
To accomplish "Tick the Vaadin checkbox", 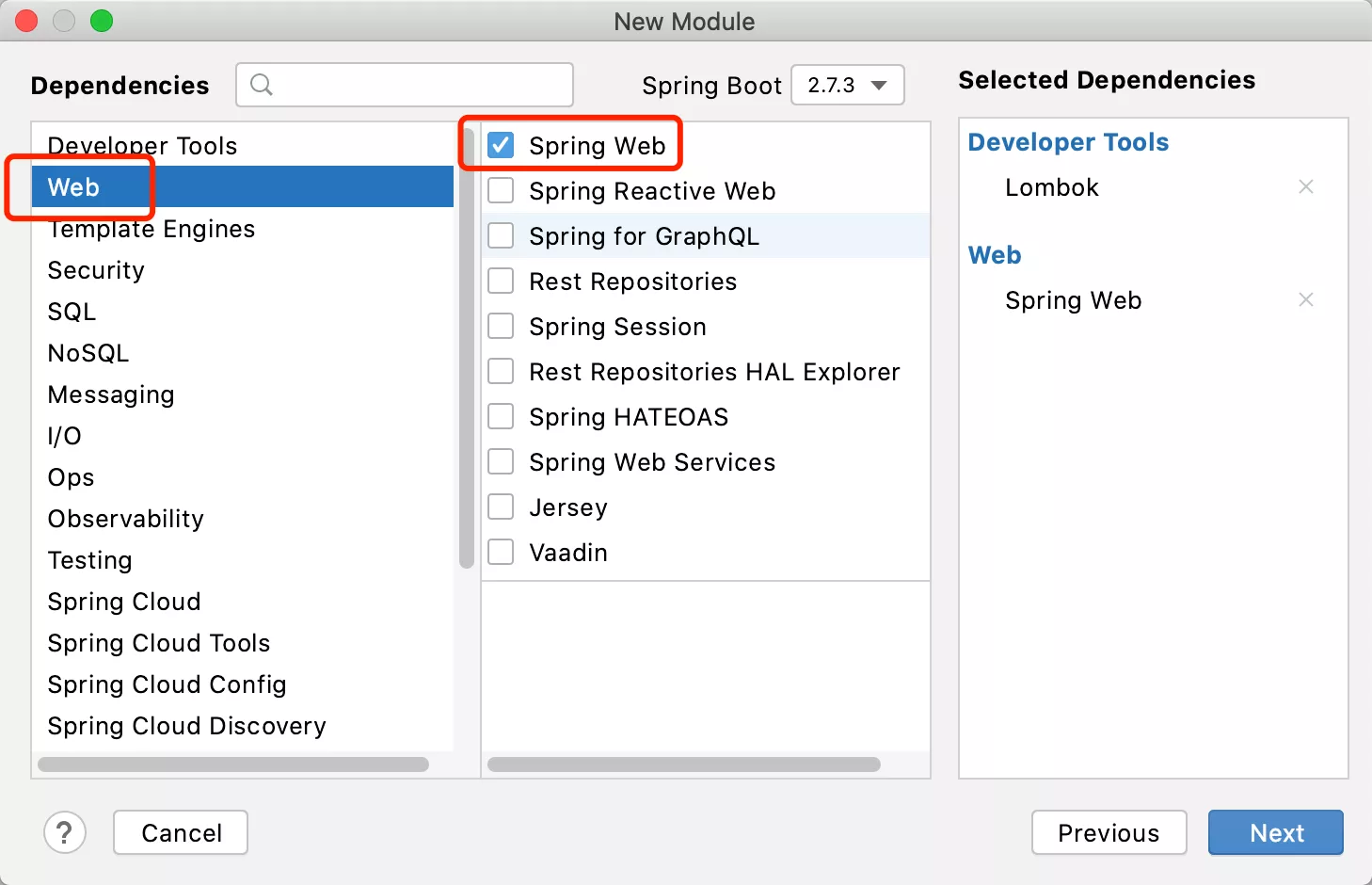I will coord(501,552).
